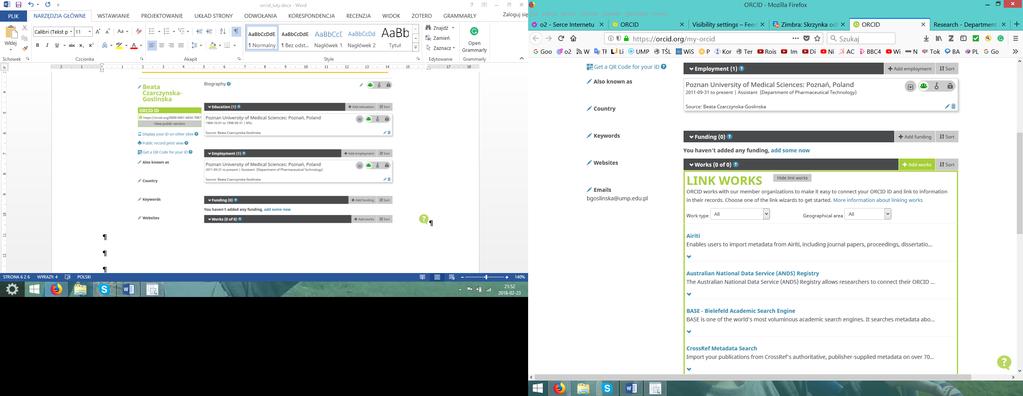Image resolution: width=1023 pixels, height=396 pixels.
Task: Switch to the WSTAWIANIE ribbon tab
Action: coord(113,15)
